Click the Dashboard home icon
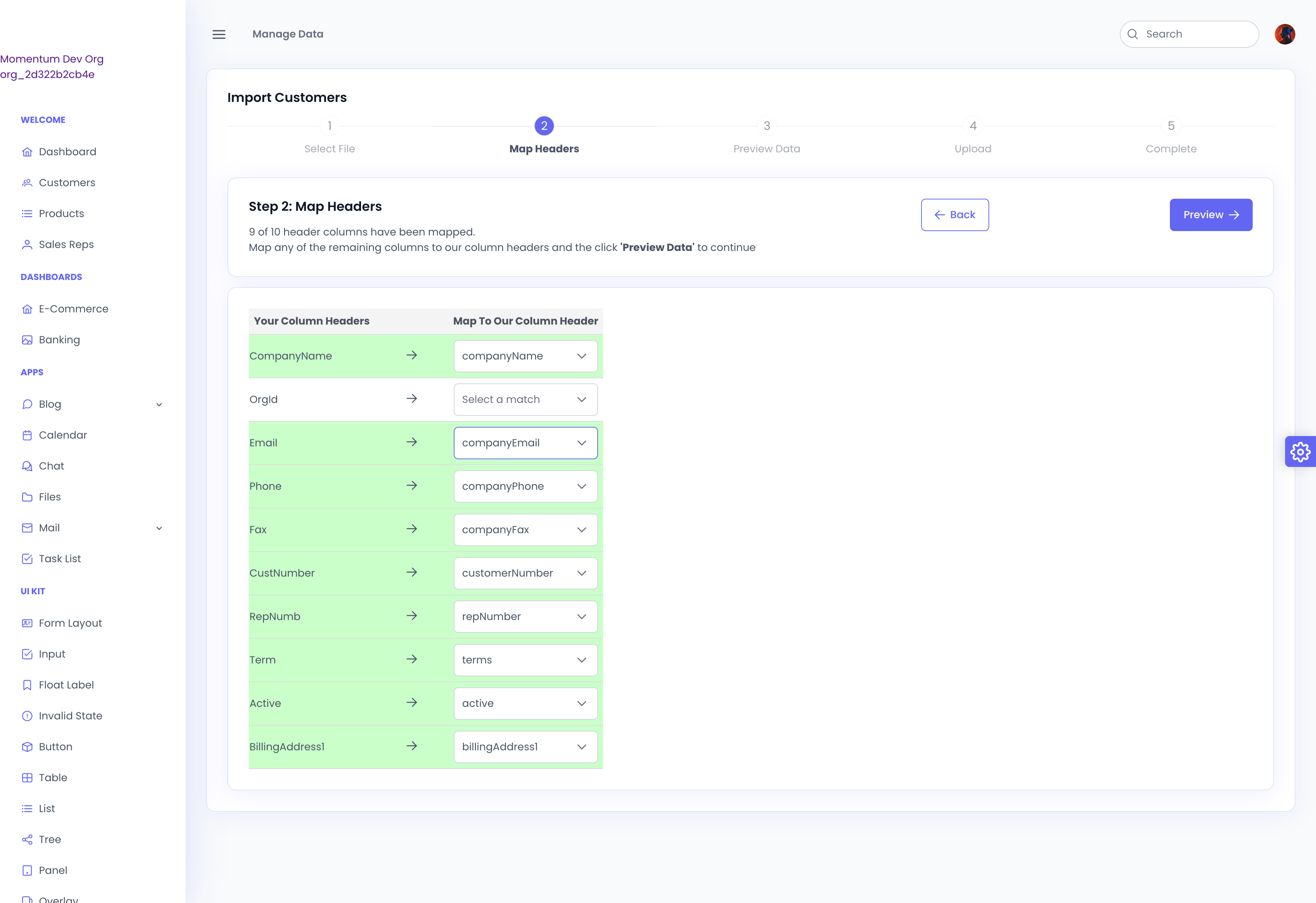This screenshot has width=1316, height=903. click(27, 152)
